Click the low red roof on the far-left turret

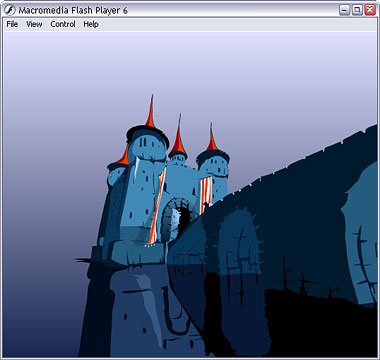tap(123, 157)
